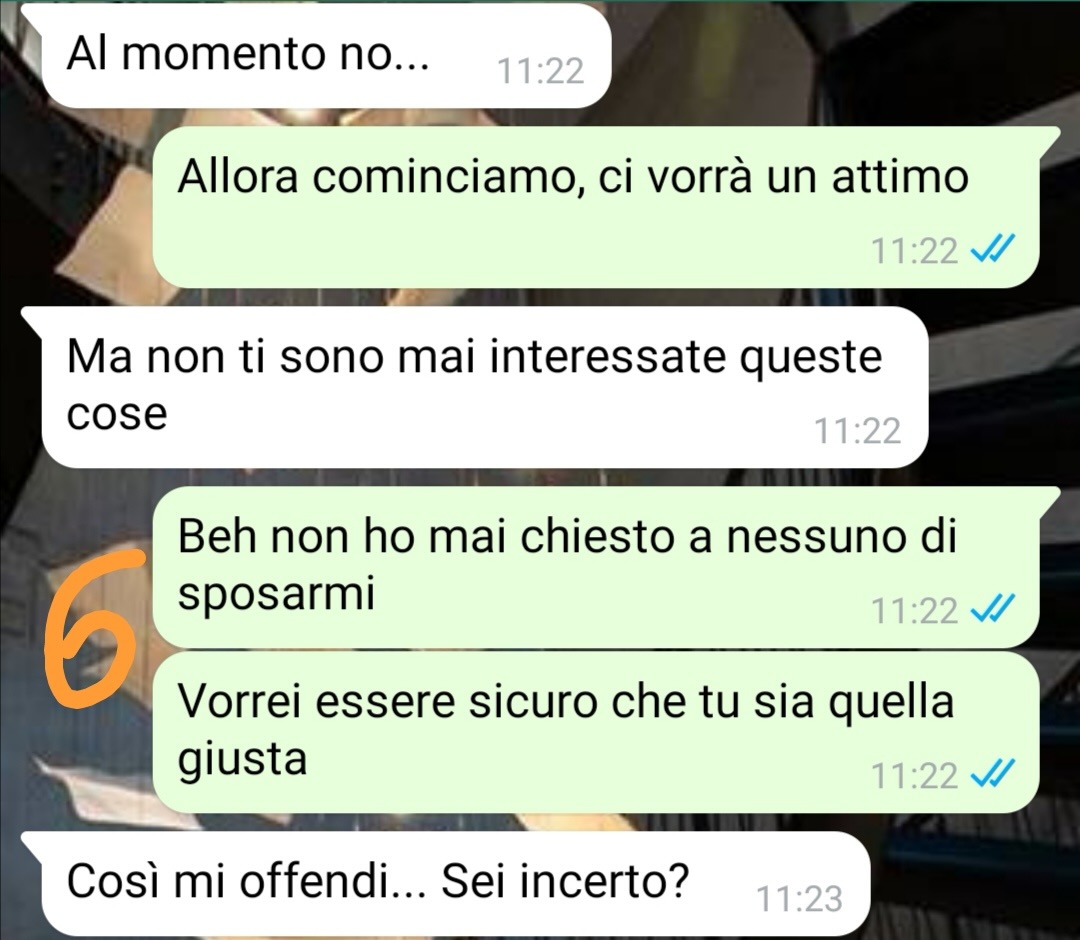Tap the timestamp on the 'sposarmi' message

(915, 610)
